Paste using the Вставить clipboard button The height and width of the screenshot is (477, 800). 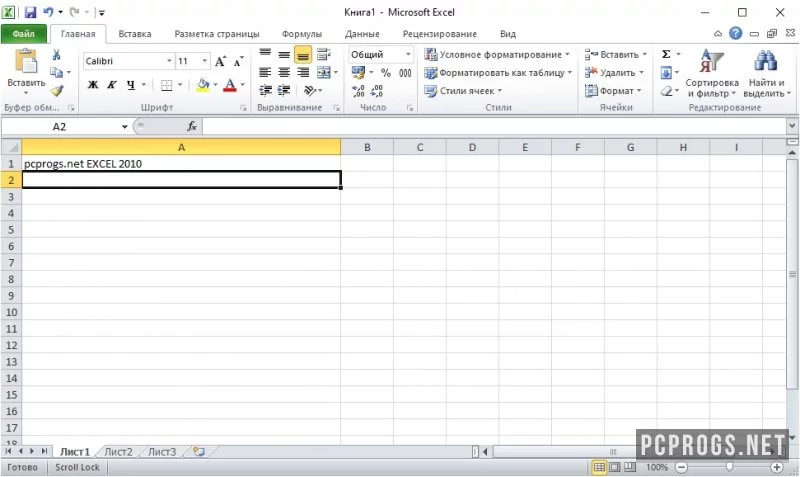coord(26,71)
